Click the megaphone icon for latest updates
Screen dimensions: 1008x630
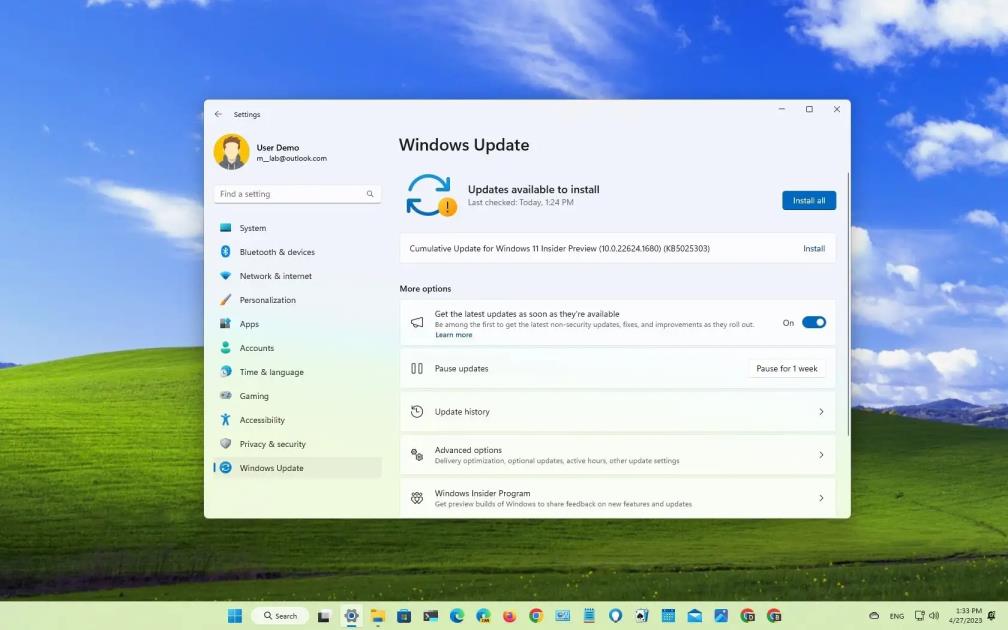[417, 322]
